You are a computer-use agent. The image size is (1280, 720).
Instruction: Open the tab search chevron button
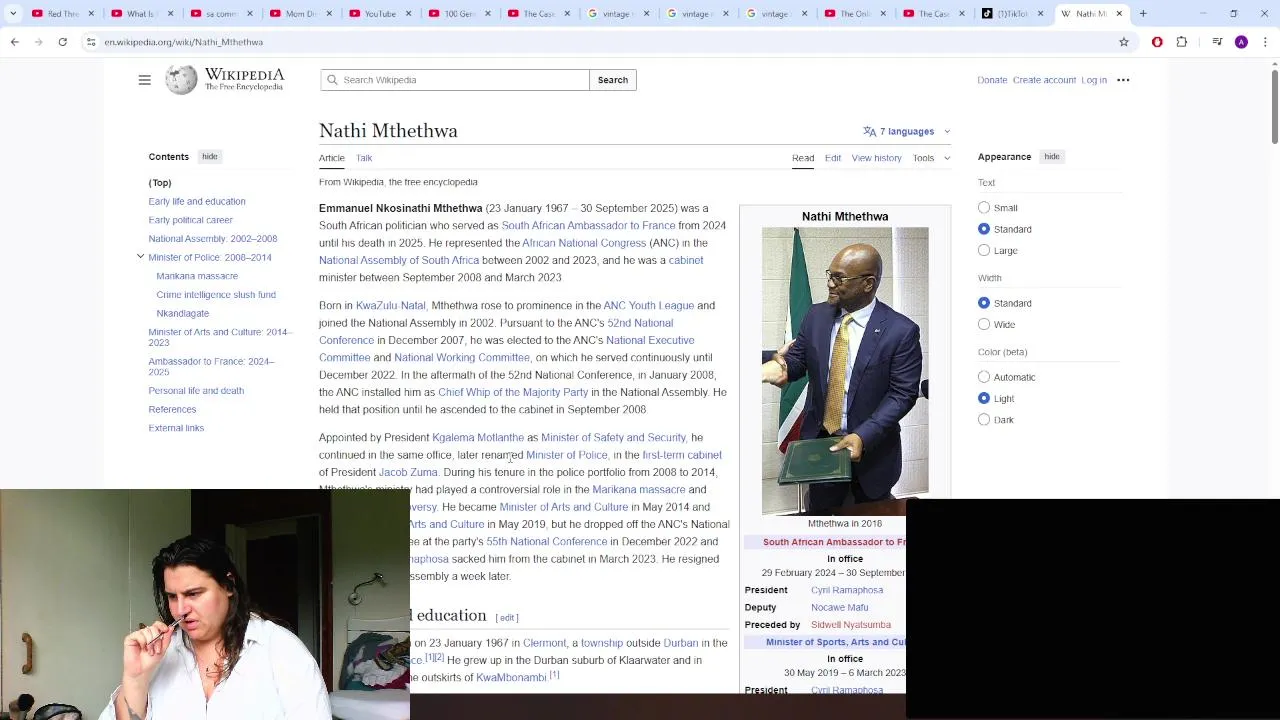click(11, 14)
